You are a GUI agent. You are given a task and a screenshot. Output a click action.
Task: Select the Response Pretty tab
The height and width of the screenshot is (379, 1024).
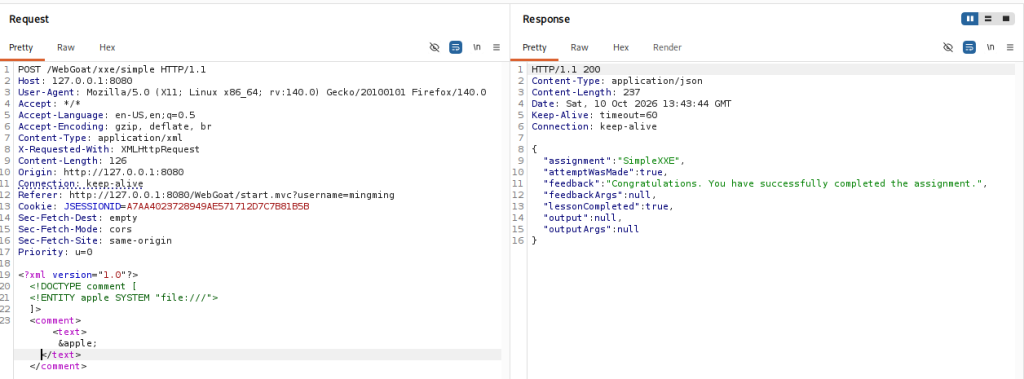(534, 48)
